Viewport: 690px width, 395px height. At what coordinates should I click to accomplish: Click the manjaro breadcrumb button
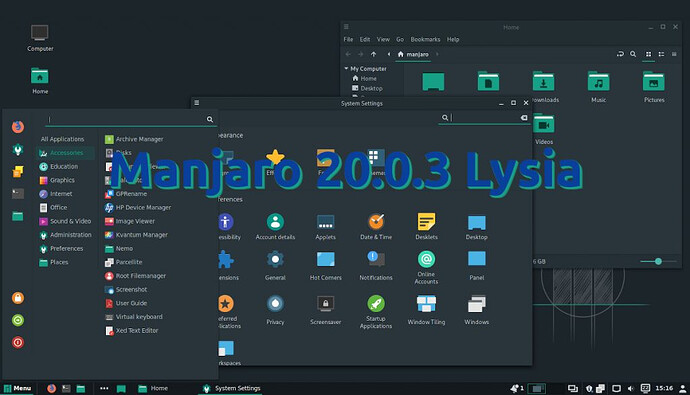[413, 54]
